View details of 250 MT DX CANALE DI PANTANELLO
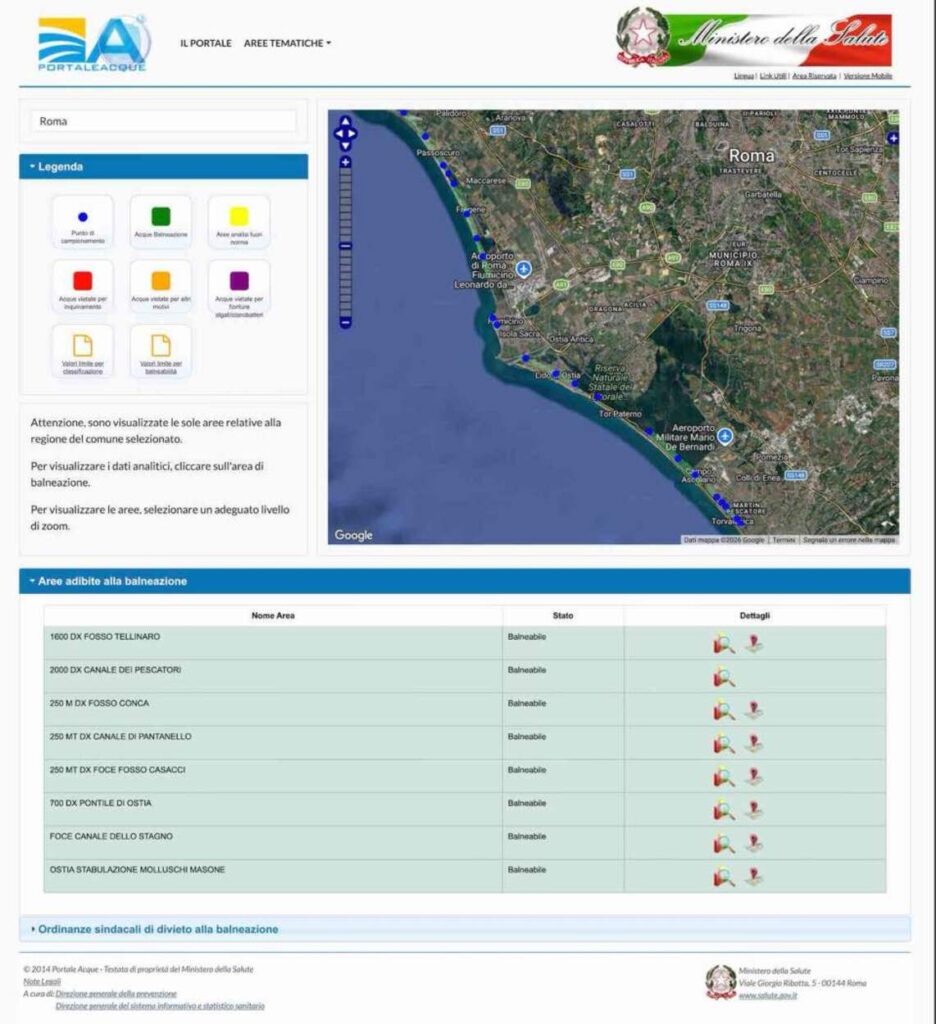This screenshot has height=1024, width=936. tap(724, 744)
